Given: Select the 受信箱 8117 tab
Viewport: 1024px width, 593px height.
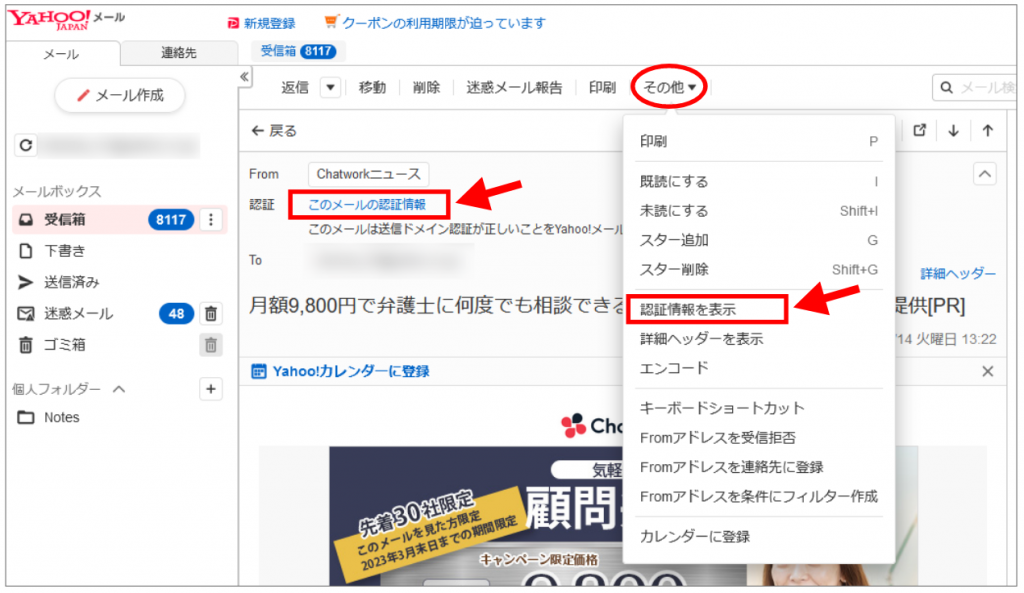Looking at the screenshot, I should point(298,51).
